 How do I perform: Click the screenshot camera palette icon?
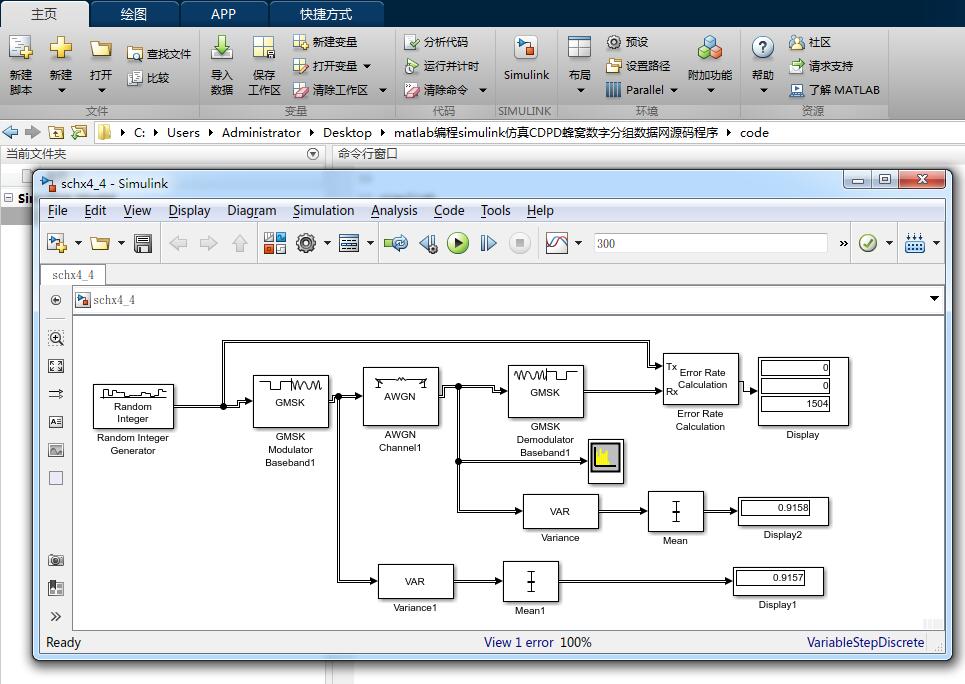pyautogui.click(x=56, y=560)
